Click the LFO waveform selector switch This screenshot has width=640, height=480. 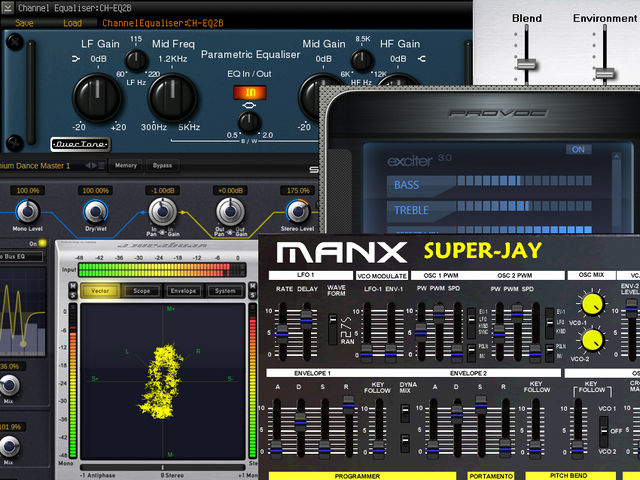coord(333,329)
